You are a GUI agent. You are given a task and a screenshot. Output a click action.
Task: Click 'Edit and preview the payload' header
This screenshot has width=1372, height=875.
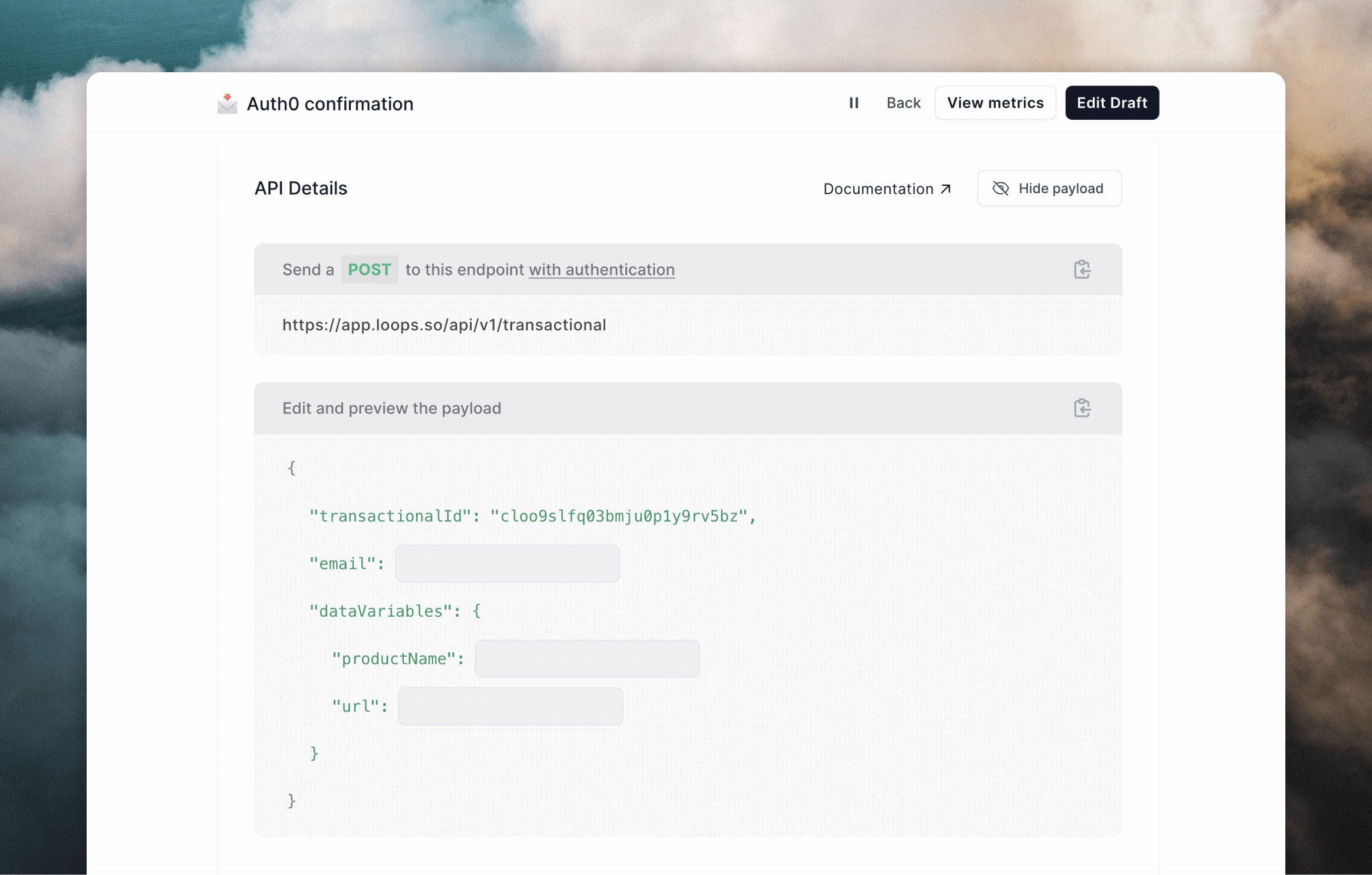[392, 408]
